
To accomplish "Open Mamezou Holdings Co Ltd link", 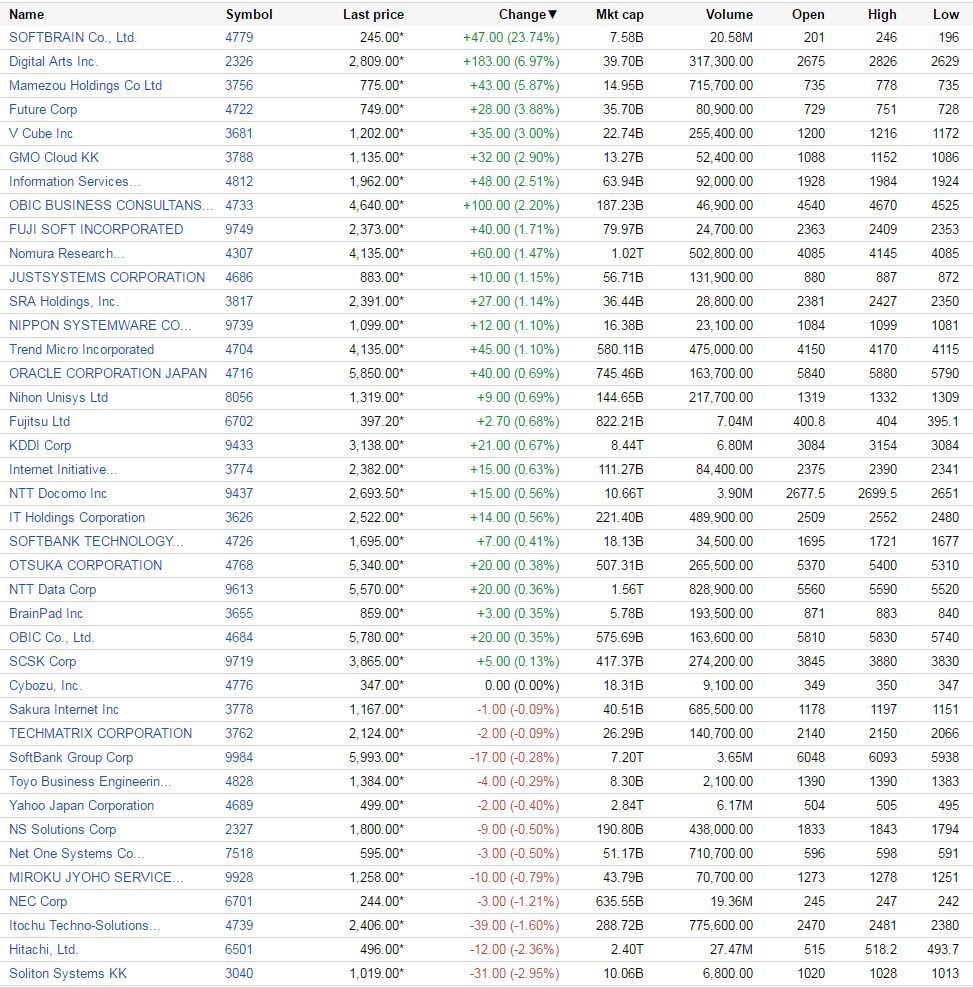I will click(86, 86).
